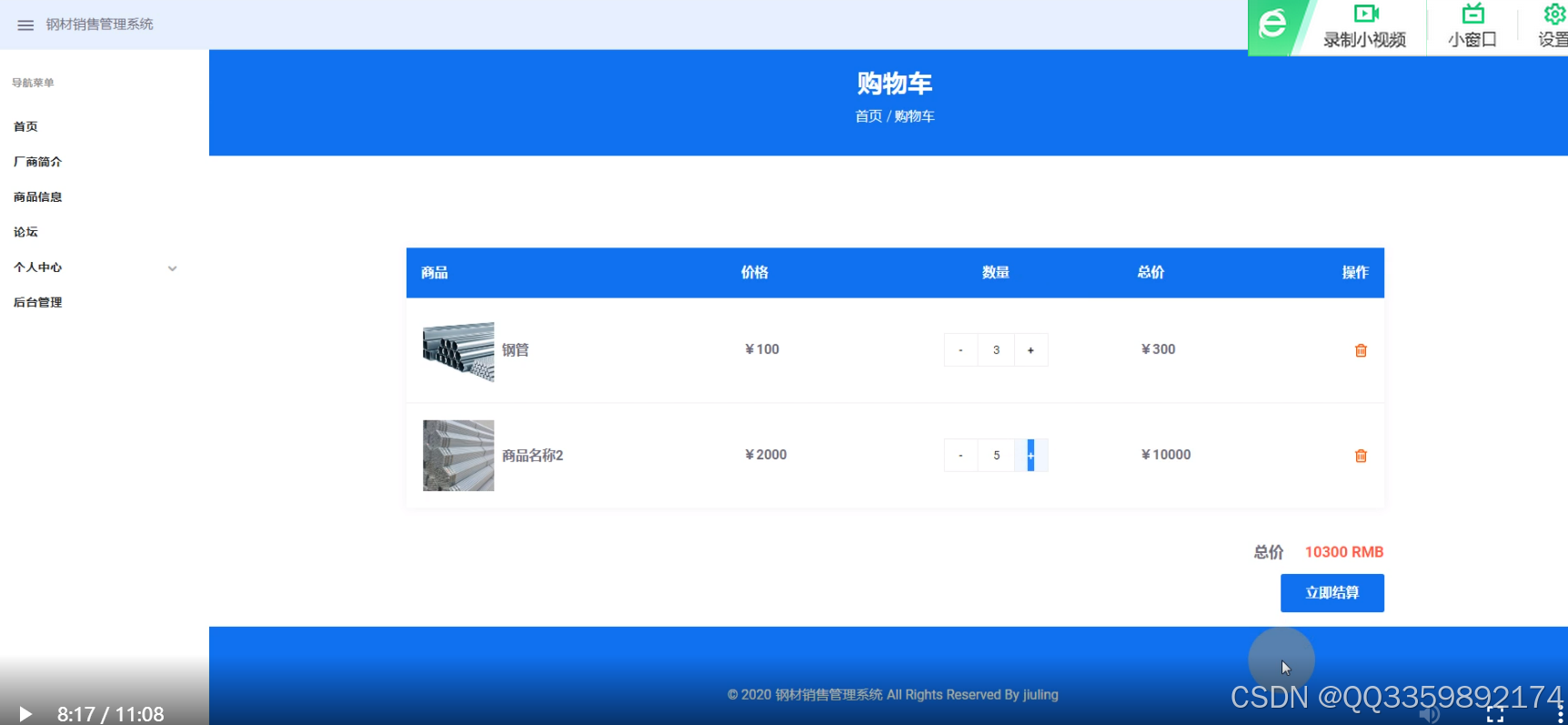The image size is (1568, 725).
Task: Click the ¥2000 price cell
Action: (x=766, y=455)
